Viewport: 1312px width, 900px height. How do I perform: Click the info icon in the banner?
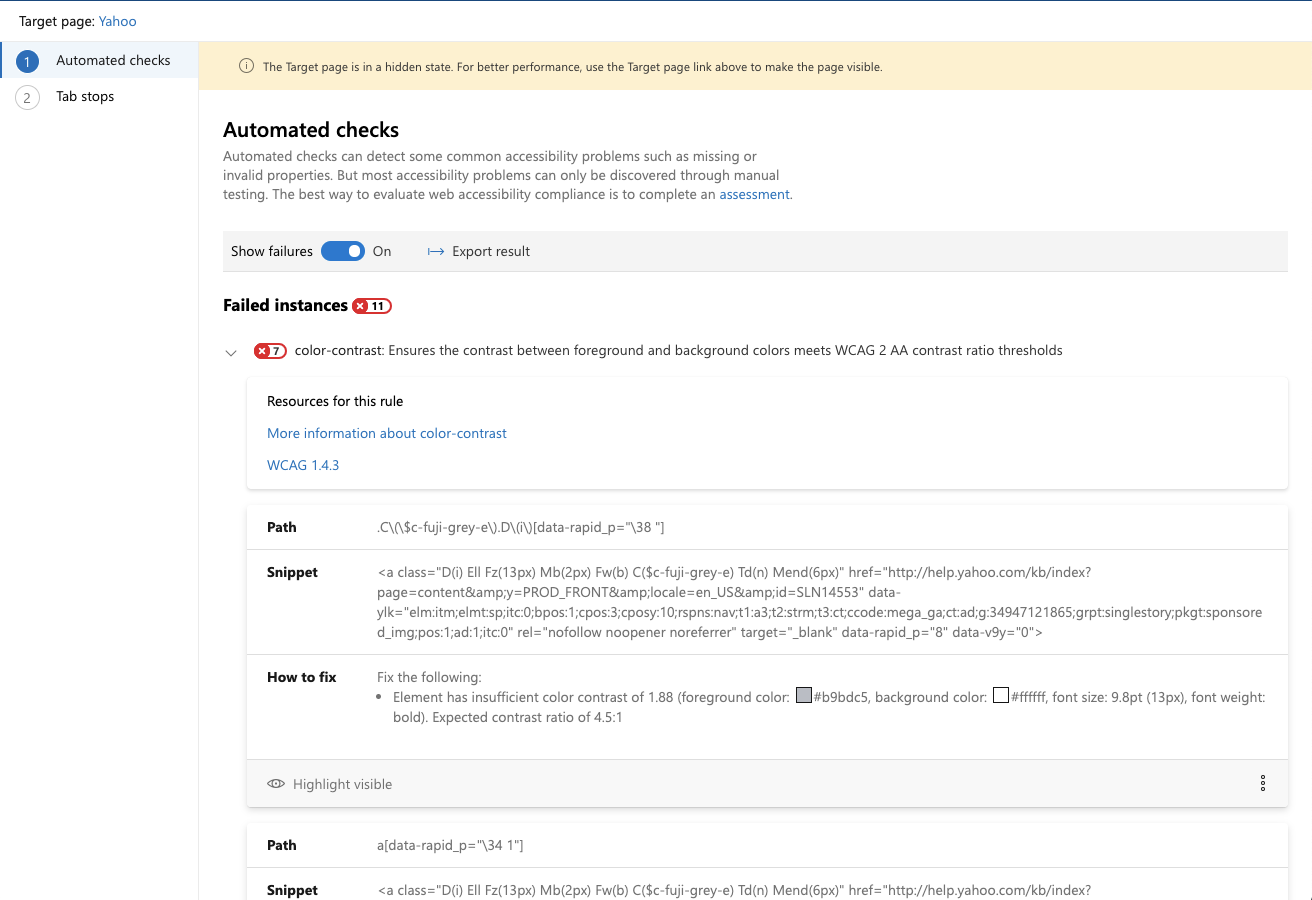pyautogui.click(x=245, y=66)
